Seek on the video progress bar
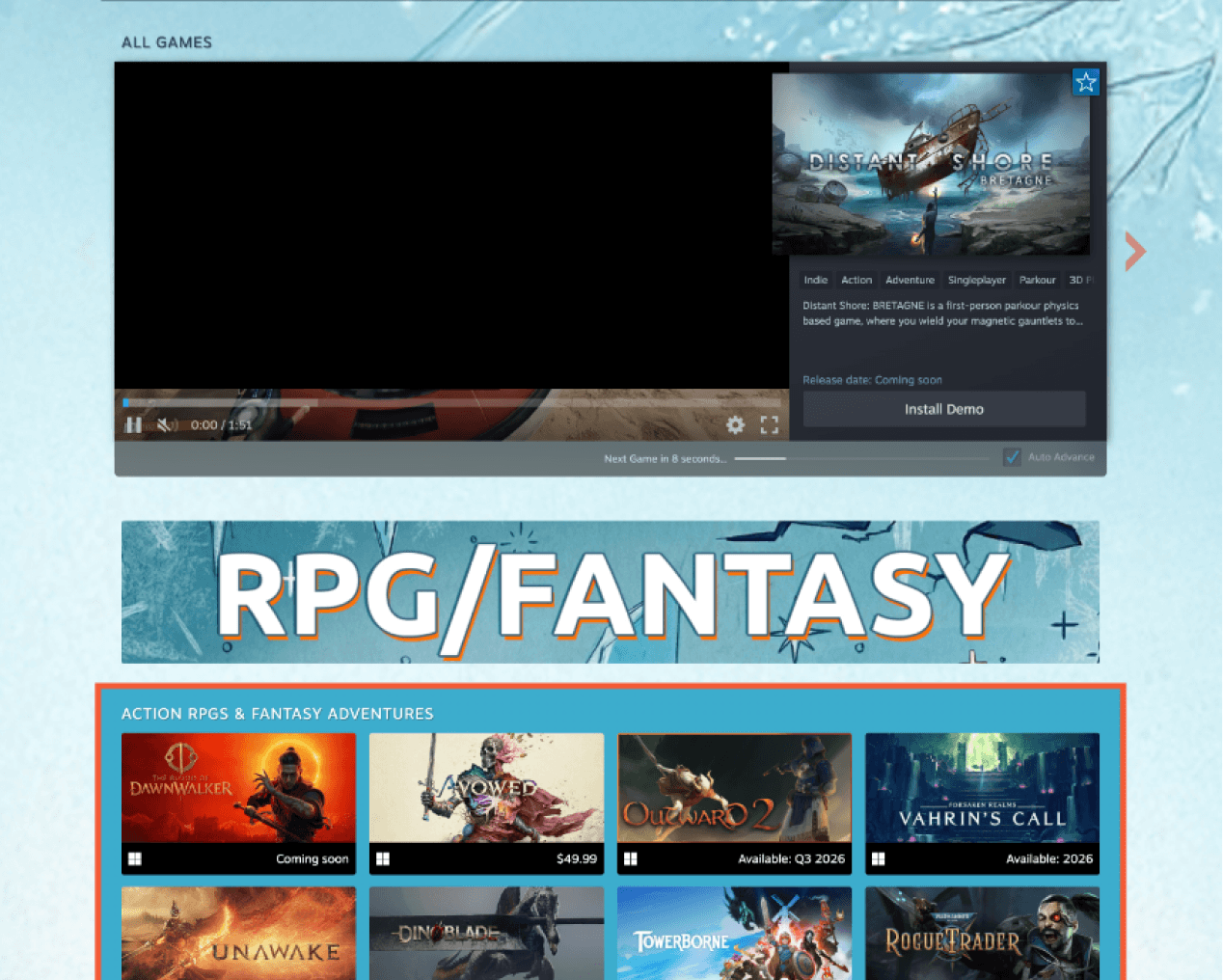This screenshot has width=1223, height=980. click(451, 402)
